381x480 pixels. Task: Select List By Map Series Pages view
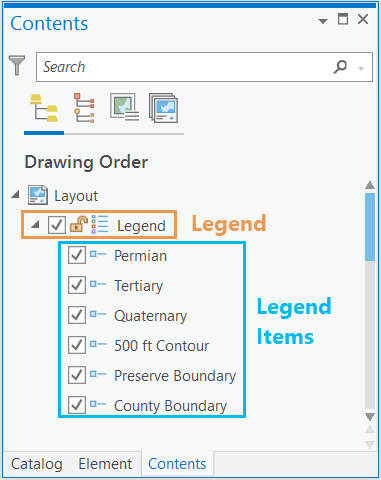163,108
